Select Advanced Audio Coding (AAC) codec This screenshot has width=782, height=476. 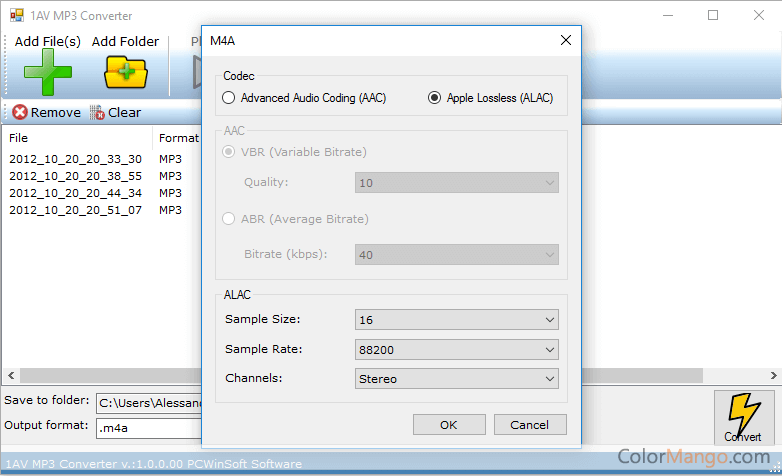[229, 98]
